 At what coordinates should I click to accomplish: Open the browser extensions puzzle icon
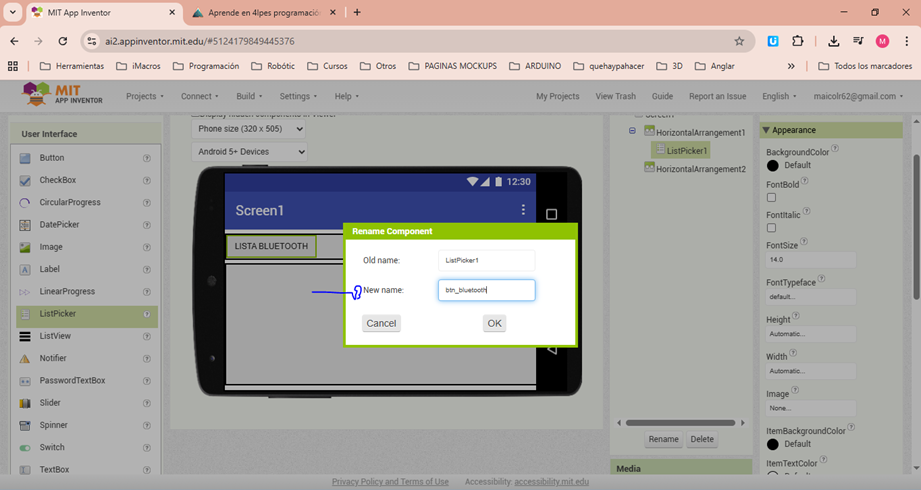coord(797,41)
